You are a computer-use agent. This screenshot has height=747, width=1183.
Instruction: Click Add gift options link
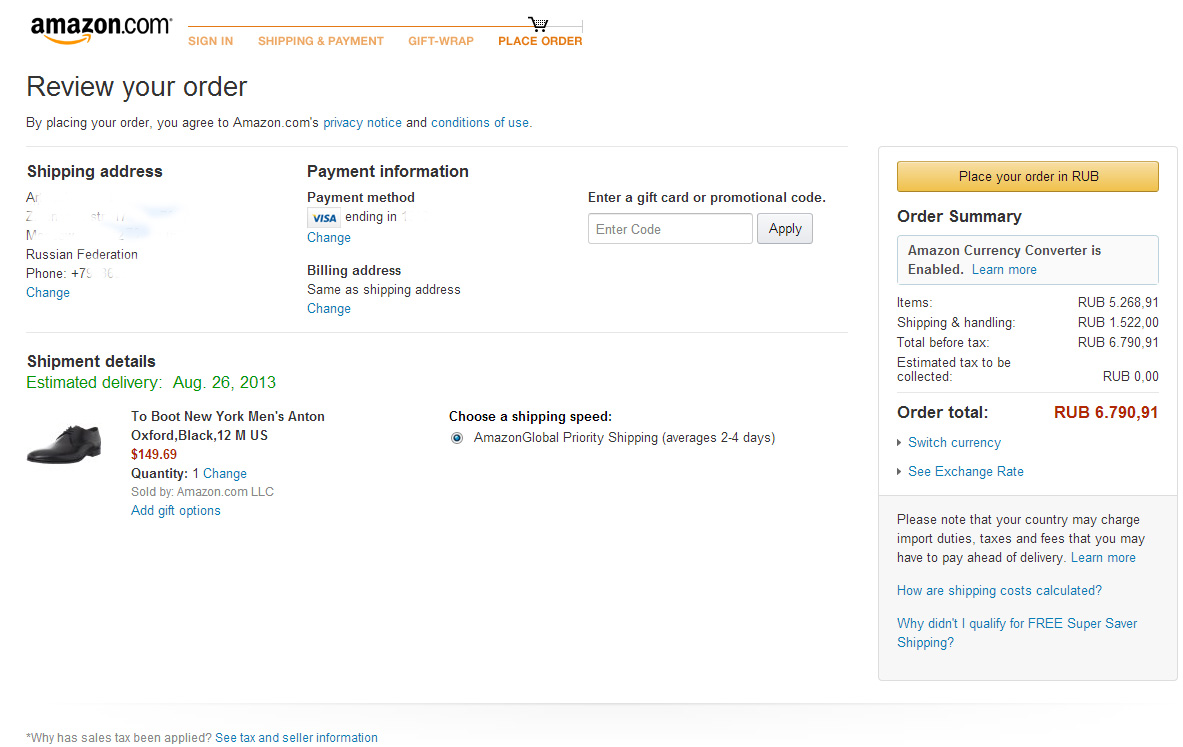tap(176, 511)
